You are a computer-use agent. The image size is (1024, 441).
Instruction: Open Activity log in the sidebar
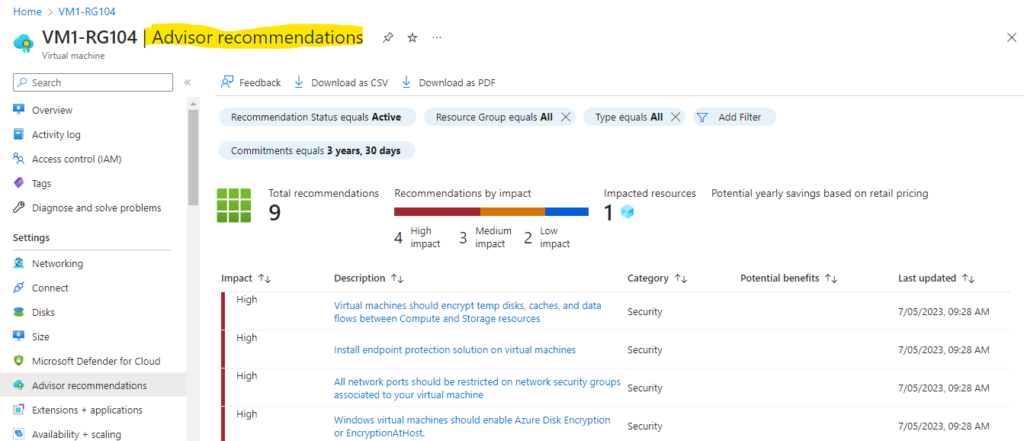[x=56, y=135]
